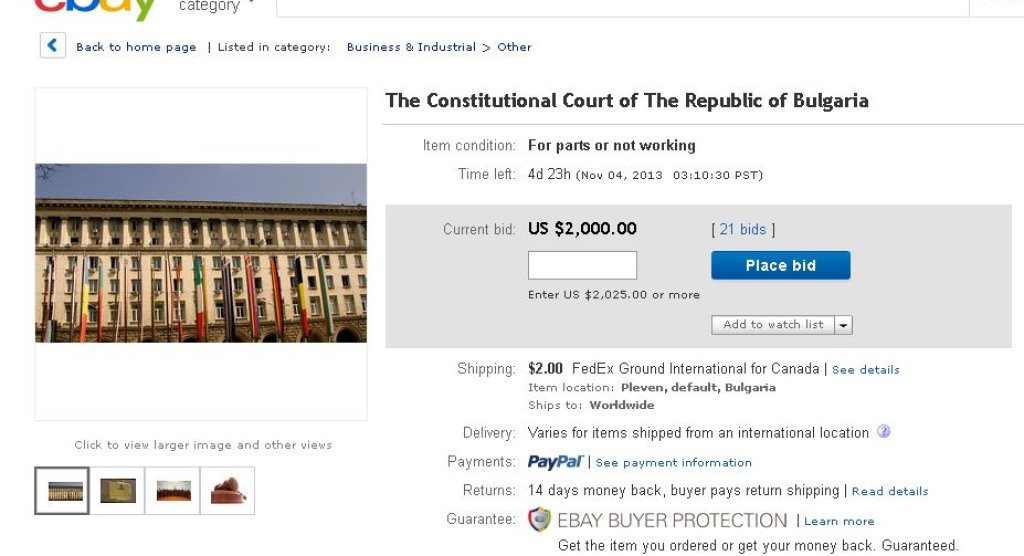The image size is (1024, 556).
Task: Click the eBay logo
Action: tap(96, 8)
